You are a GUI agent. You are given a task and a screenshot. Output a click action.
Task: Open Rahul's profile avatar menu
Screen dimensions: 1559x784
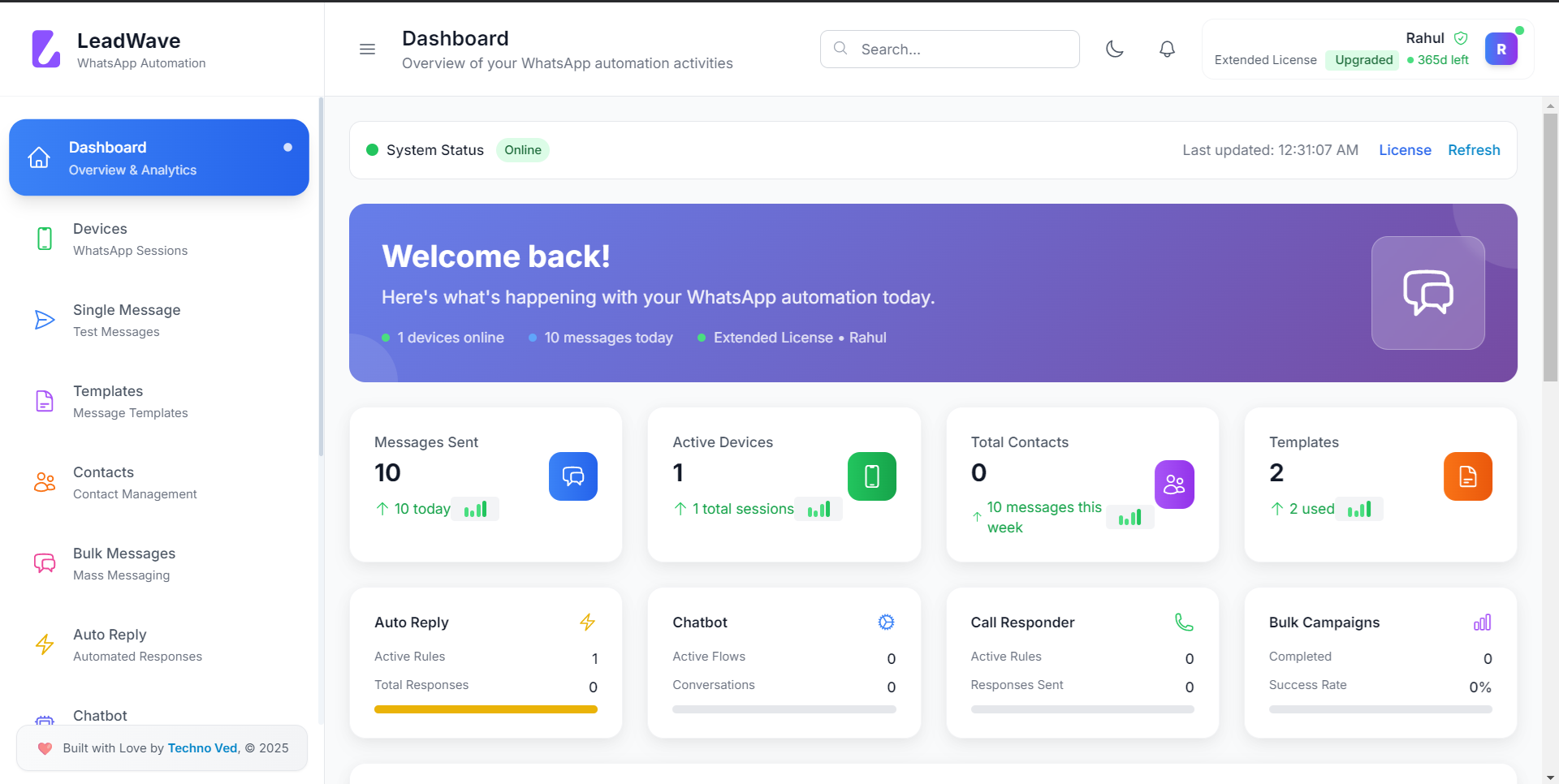pos(1501,50)
